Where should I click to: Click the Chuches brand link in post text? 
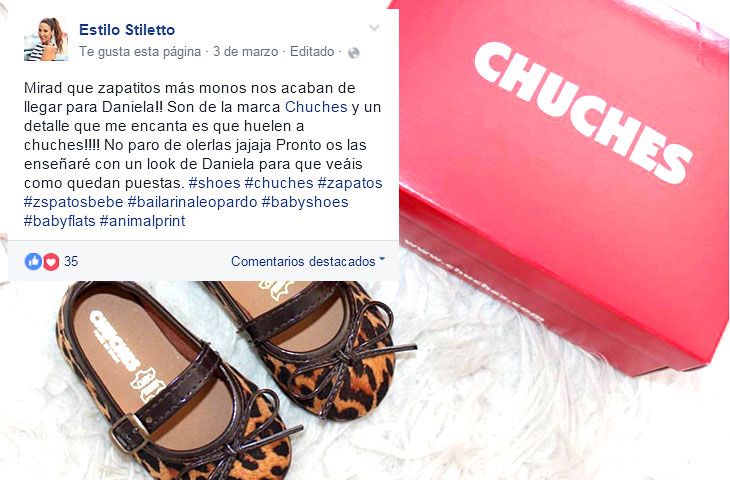[x=316, y=107]
